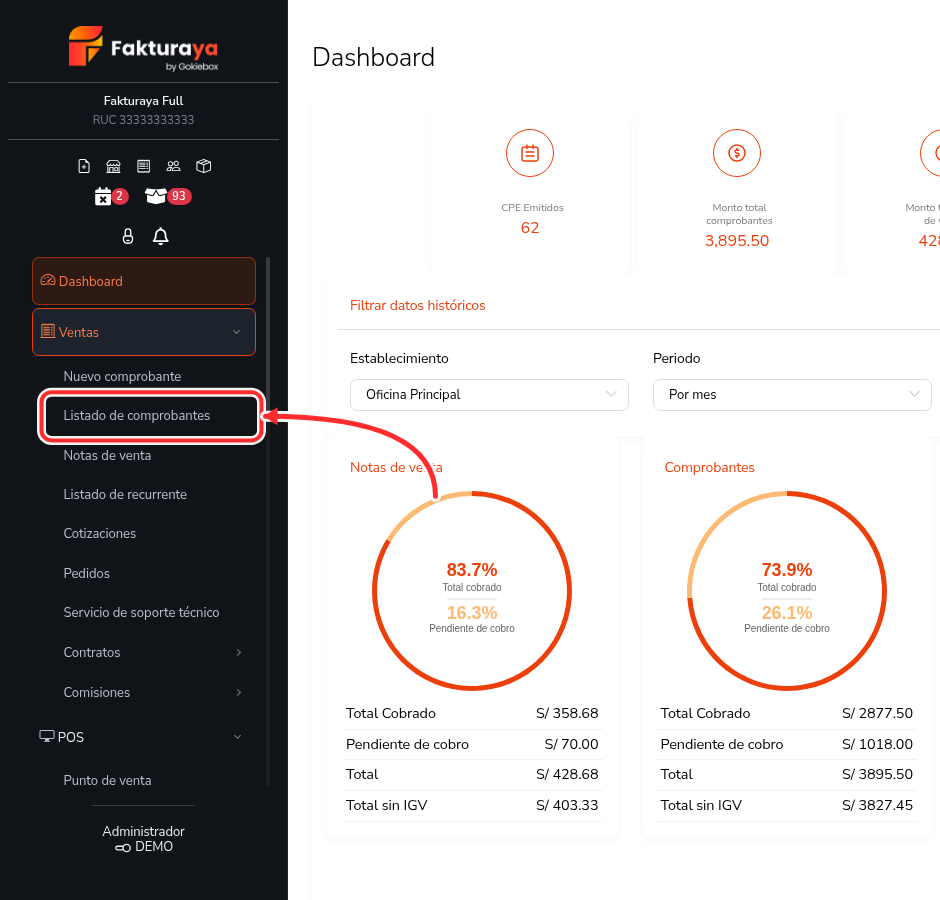
Task: Click the S/ 2877.50 Total Cobrado amount
Action: (877, 714)
